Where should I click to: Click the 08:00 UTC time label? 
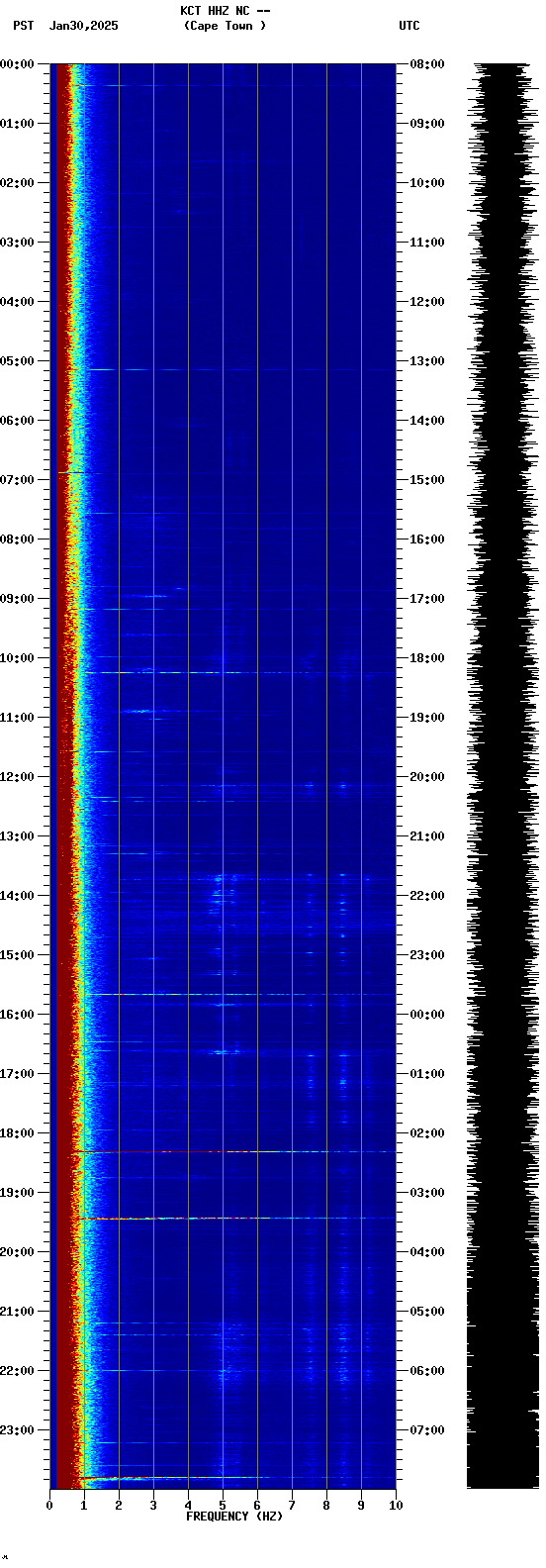point(427,64)
